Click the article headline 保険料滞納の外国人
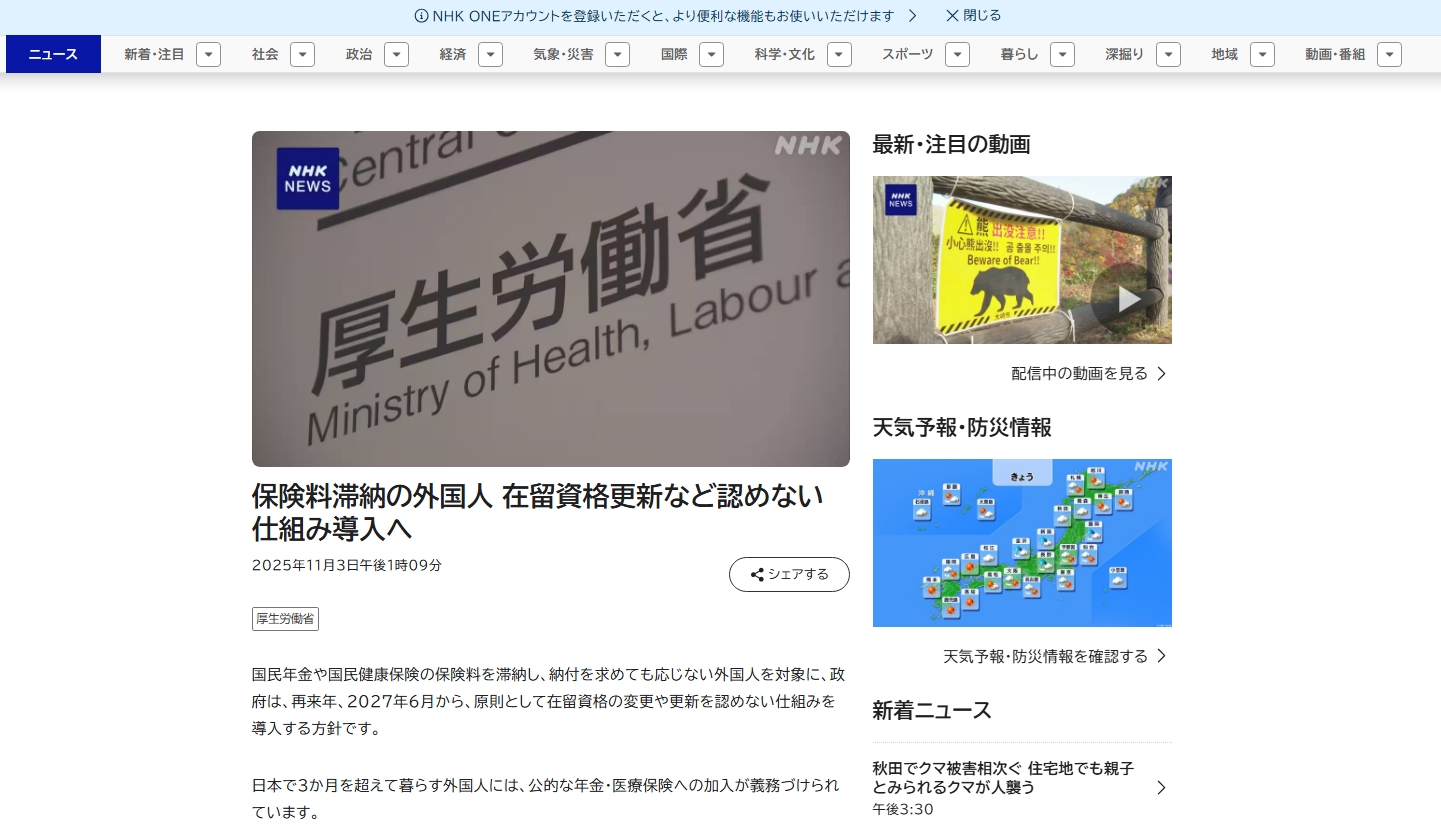This screenshot has height=831, width=1441. pyautogui.click(x=538, y=512)
